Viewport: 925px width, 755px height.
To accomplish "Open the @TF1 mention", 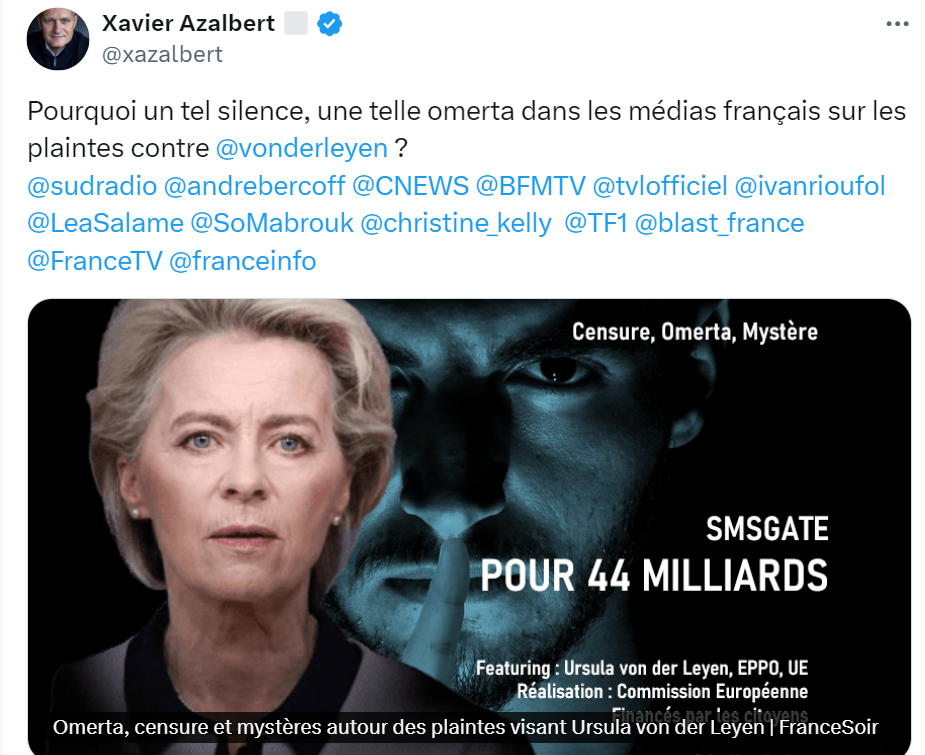I will (x=596, y=224).
